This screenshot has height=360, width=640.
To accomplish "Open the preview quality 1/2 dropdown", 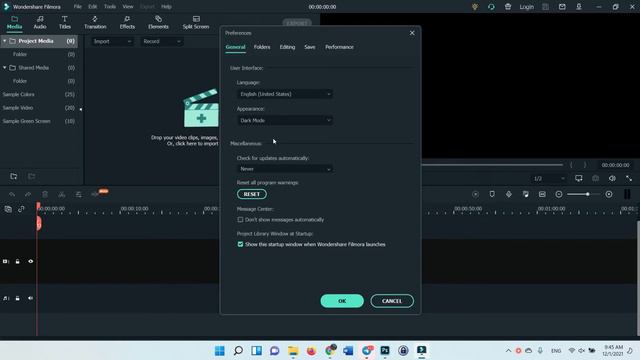I will coord(549,178).
